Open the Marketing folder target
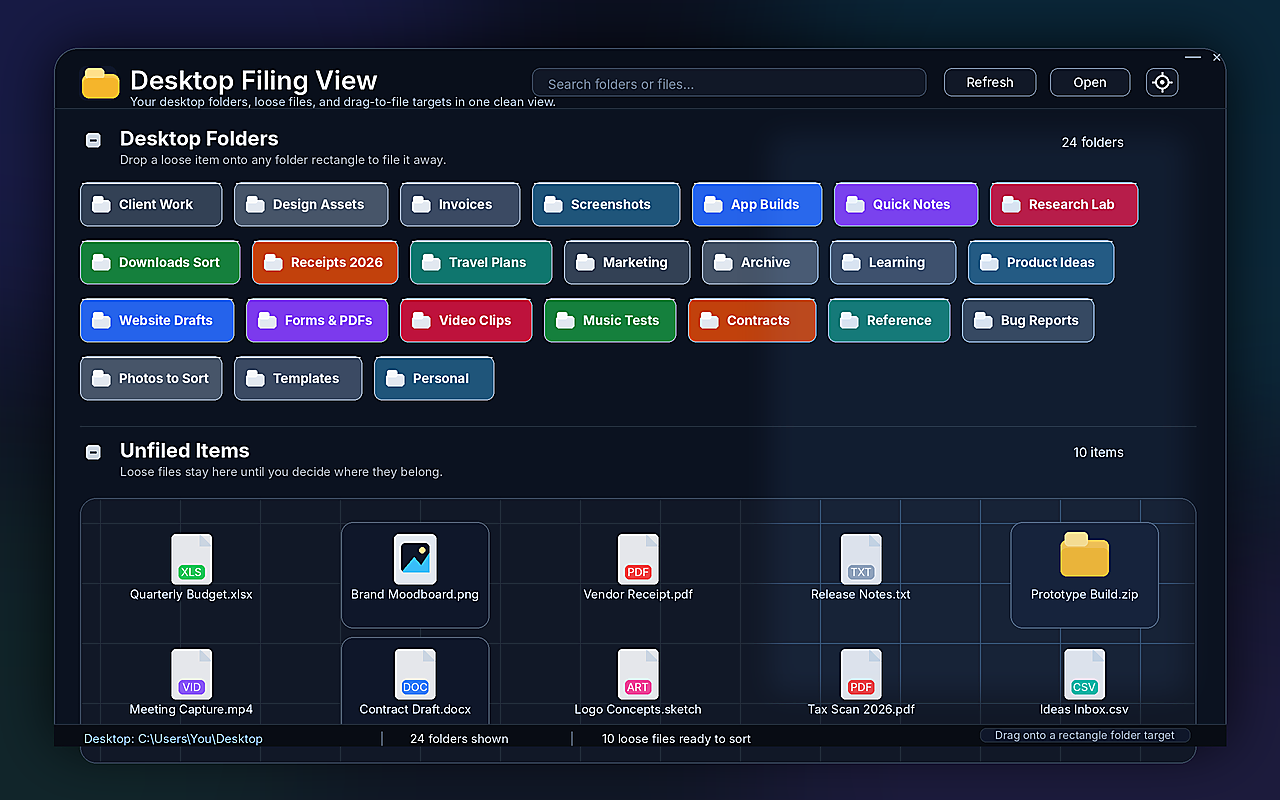The image size is (1280, 800). pyautogui.click(x=627, y=262)
